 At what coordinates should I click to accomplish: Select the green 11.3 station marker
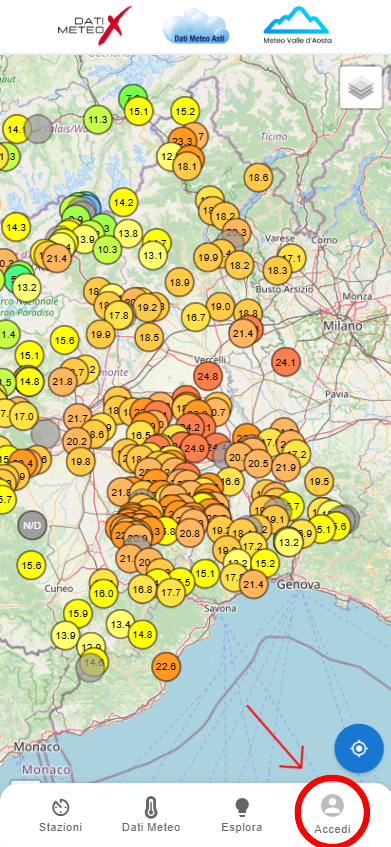pyautogui.click(x=98, y=120)
